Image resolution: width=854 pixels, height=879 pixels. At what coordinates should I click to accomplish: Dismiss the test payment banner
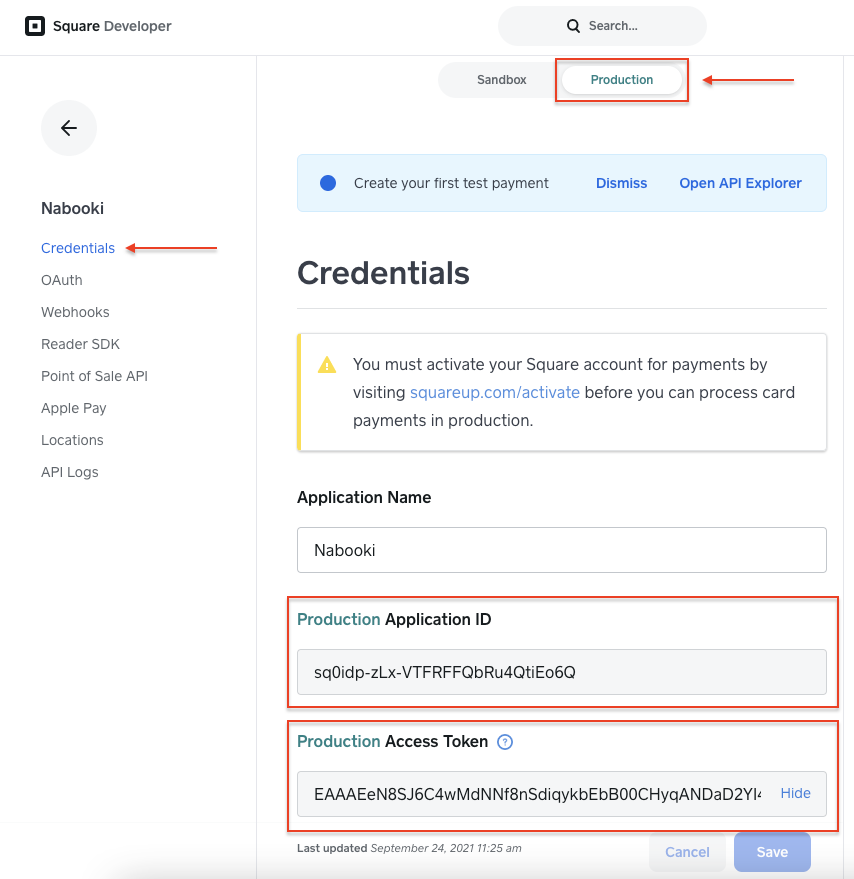(621, 183)
